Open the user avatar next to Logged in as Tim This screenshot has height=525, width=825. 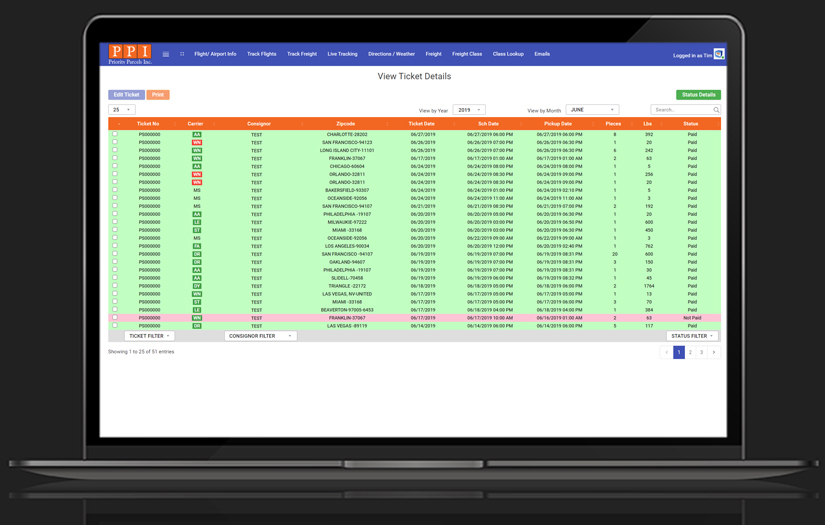[719, 54]
